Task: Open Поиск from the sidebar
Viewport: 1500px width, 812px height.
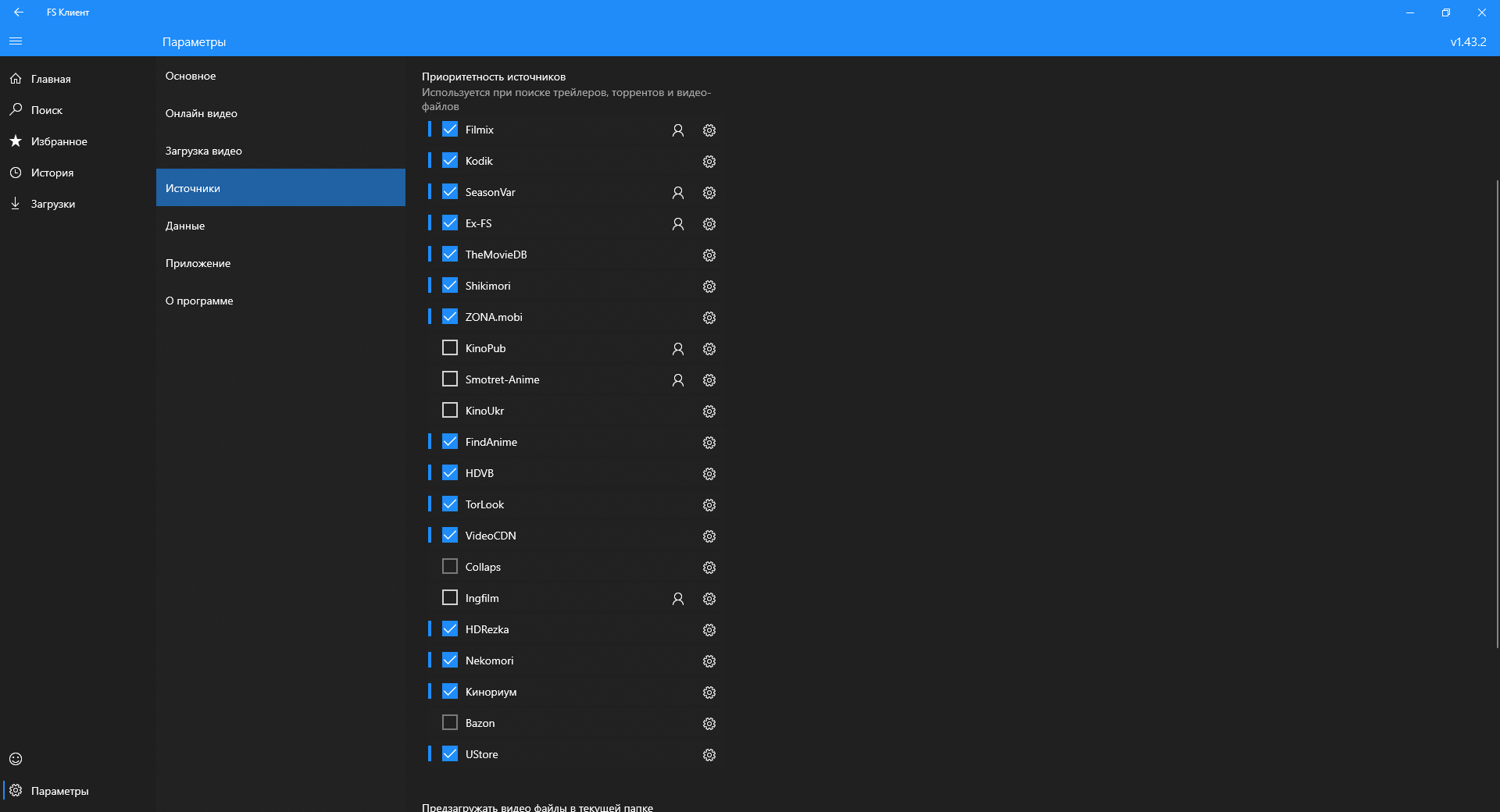Action: point(78,110)
